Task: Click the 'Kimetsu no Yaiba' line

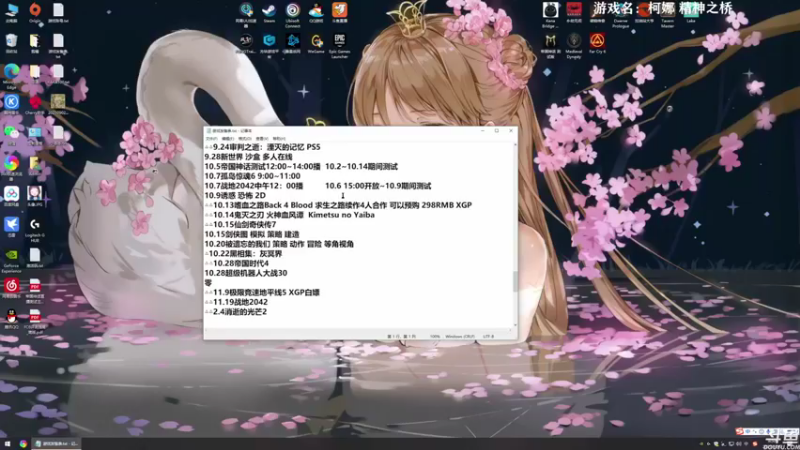Action: click(x=290, y=215)
